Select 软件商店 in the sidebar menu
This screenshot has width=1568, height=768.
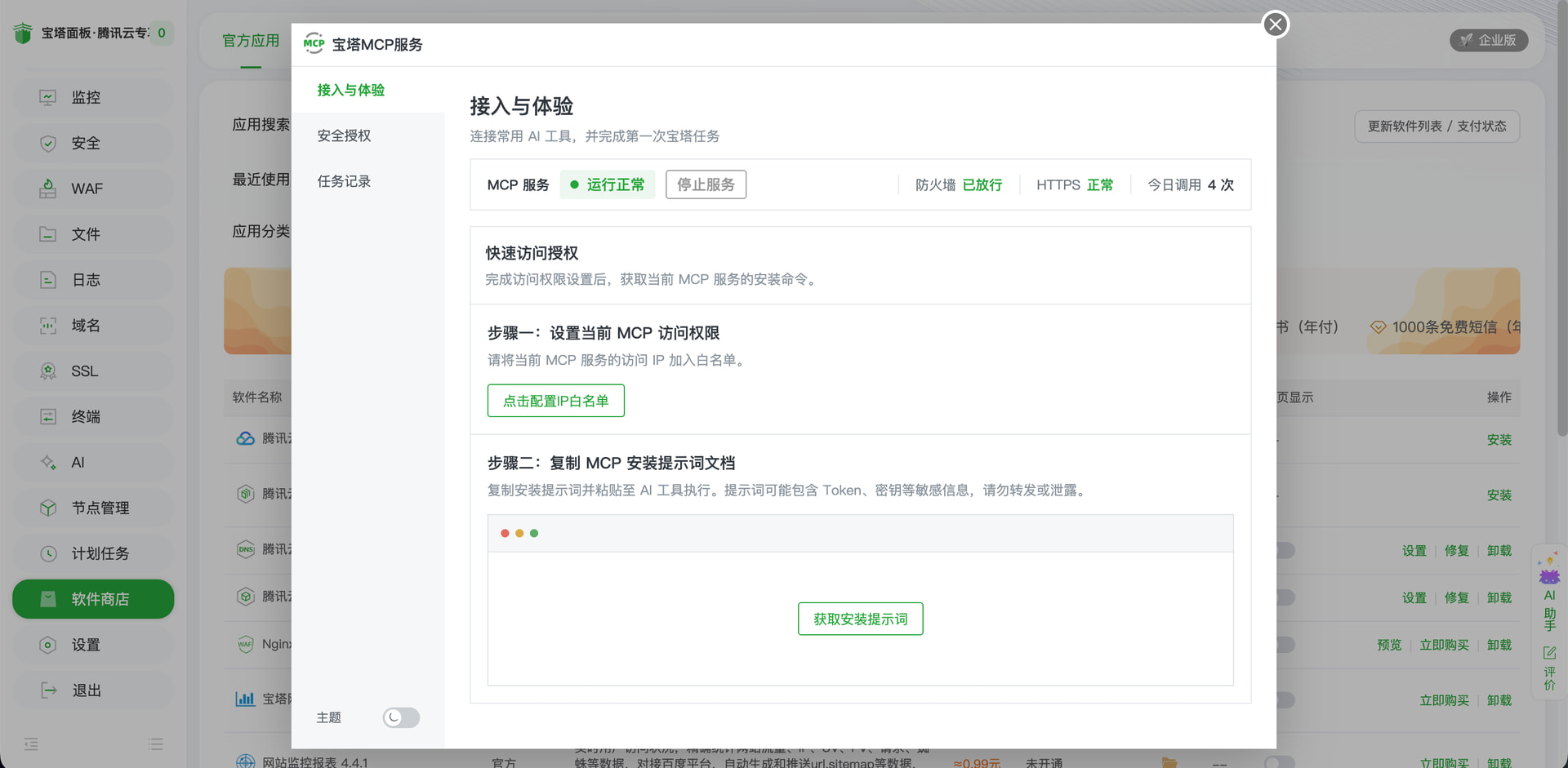point(93,599)
